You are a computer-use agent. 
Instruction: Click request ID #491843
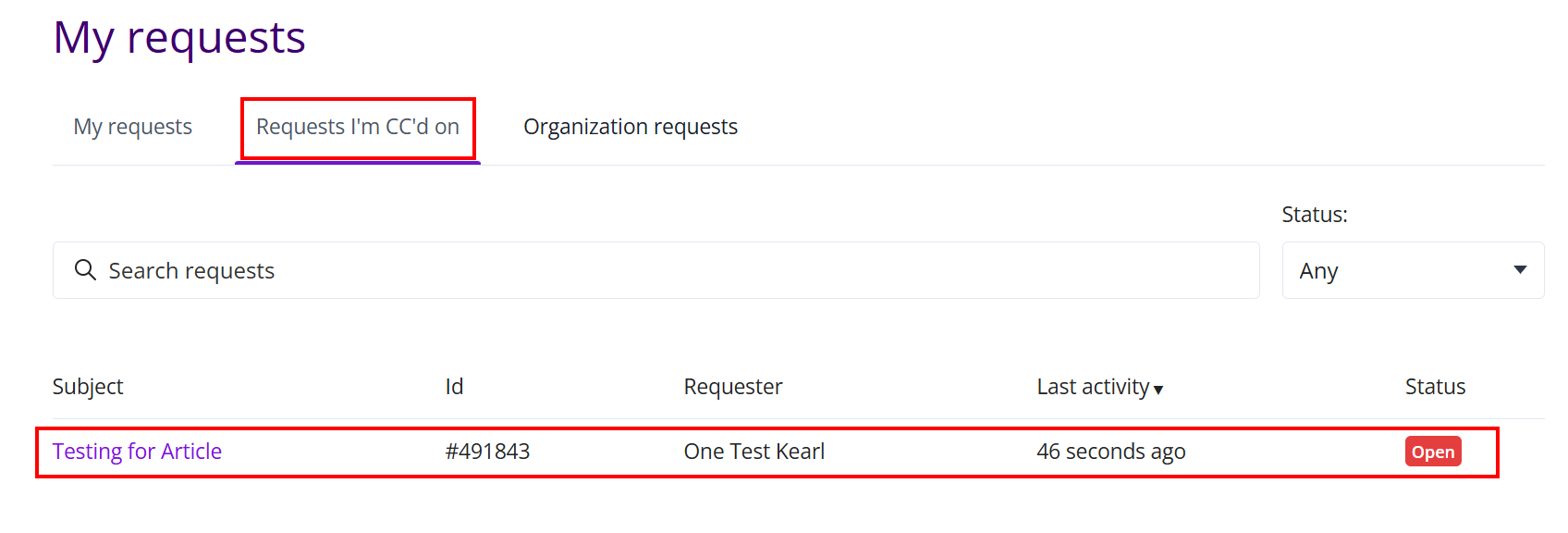point(487,452)
